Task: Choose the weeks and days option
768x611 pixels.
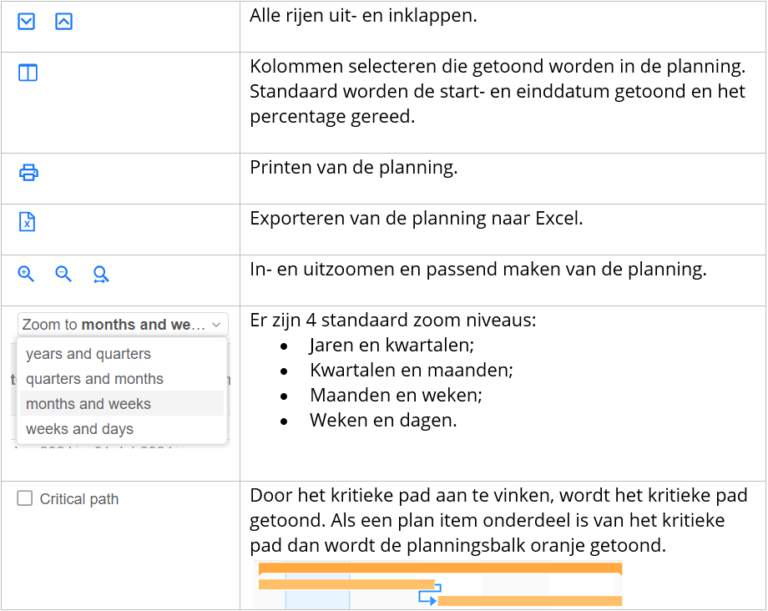Action: pyautogui.click(x=79, y=429)
